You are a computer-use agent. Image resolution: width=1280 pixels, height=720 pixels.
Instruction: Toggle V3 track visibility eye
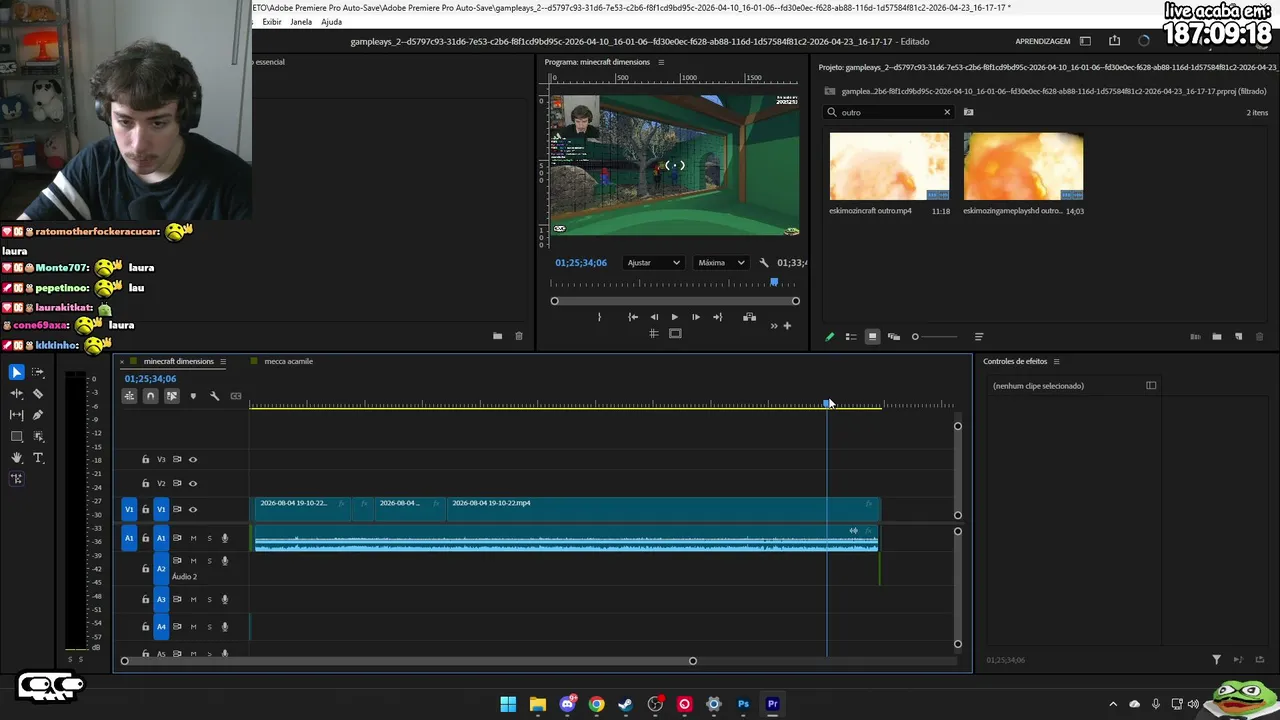pyautogui.click(x=193, y=460)
